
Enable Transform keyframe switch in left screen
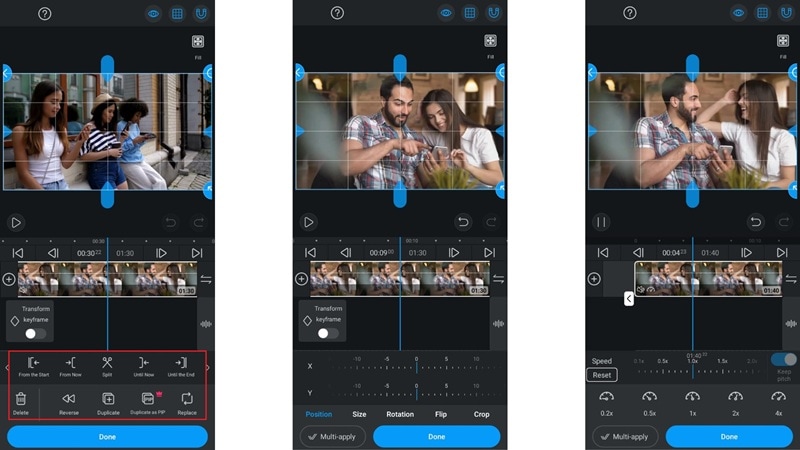point(35,334)
